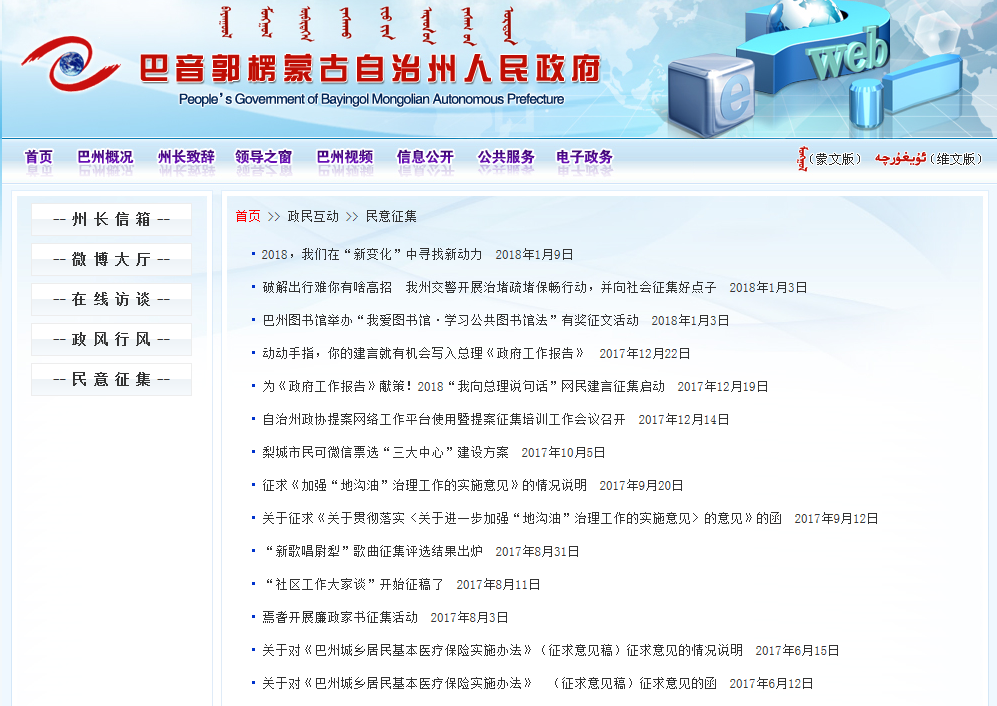Switch to Mongolian version (蒙文版)

click(x=836, y=159)
